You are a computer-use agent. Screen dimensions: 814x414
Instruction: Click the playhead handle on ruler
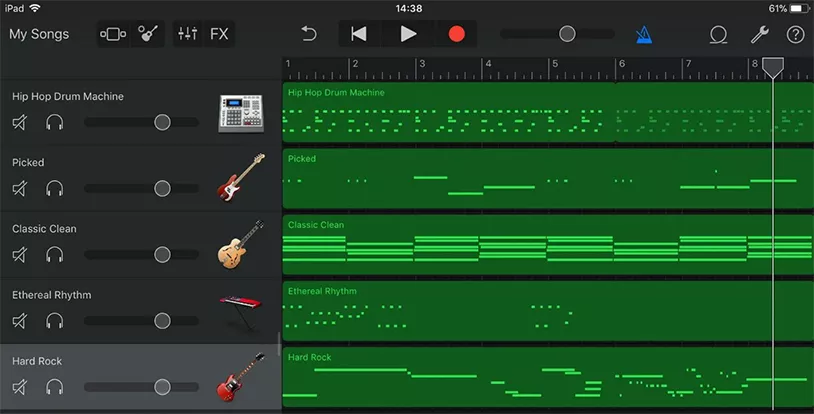coord(773,68)
